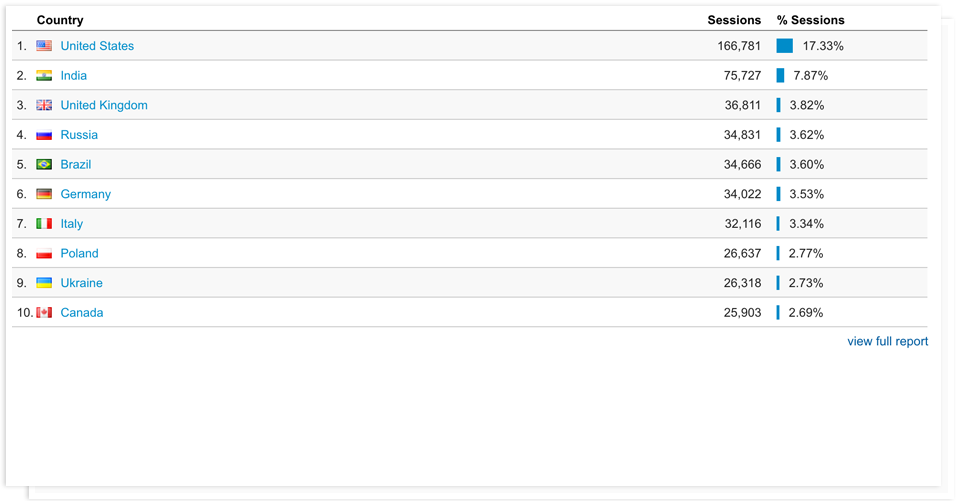The width and height of the screenshot is (956, 501).
Task: Click the Brazil flag icon
Action: (x=44, y=165)
